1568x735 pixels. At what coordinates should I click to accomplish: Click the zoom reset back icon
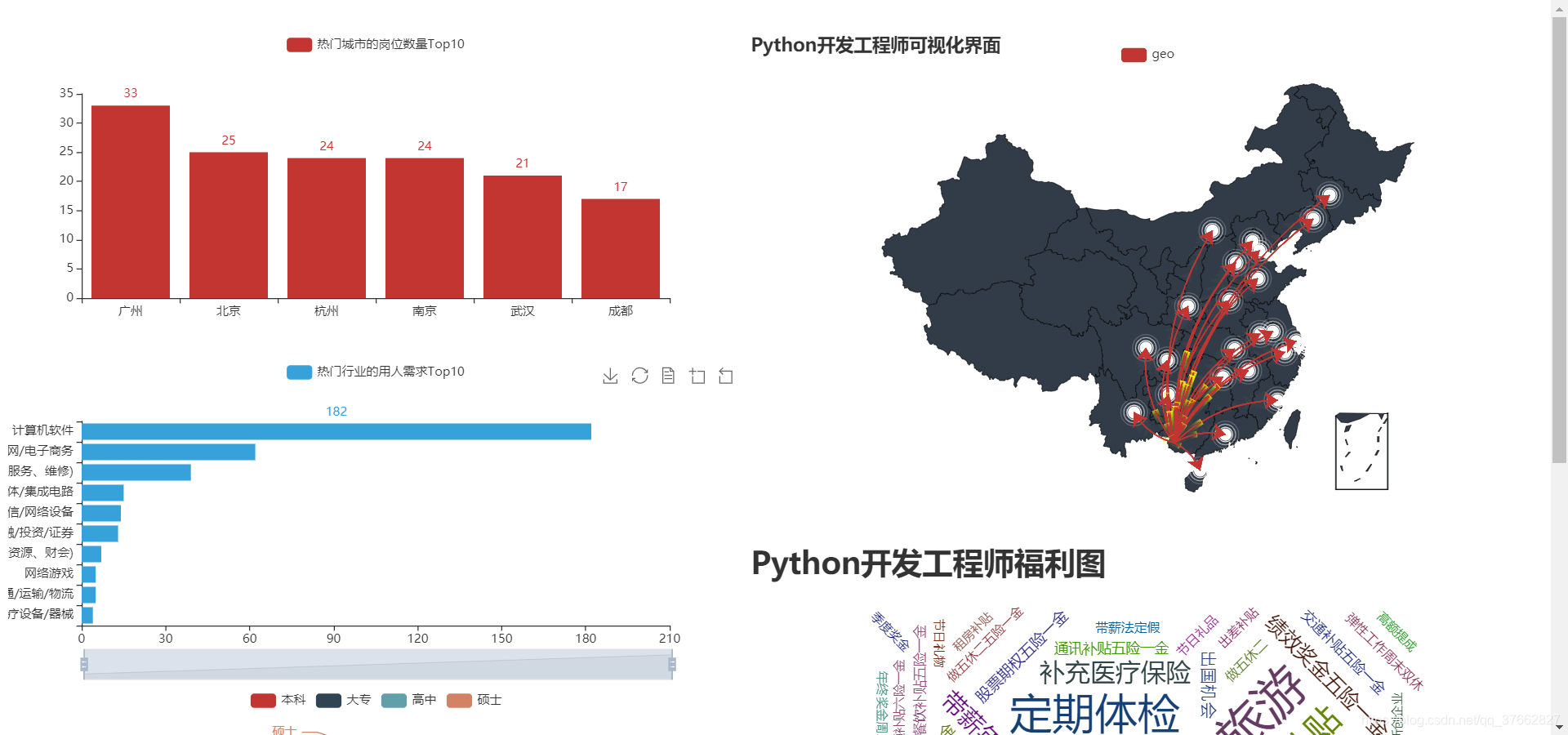[x=726, y=376]
